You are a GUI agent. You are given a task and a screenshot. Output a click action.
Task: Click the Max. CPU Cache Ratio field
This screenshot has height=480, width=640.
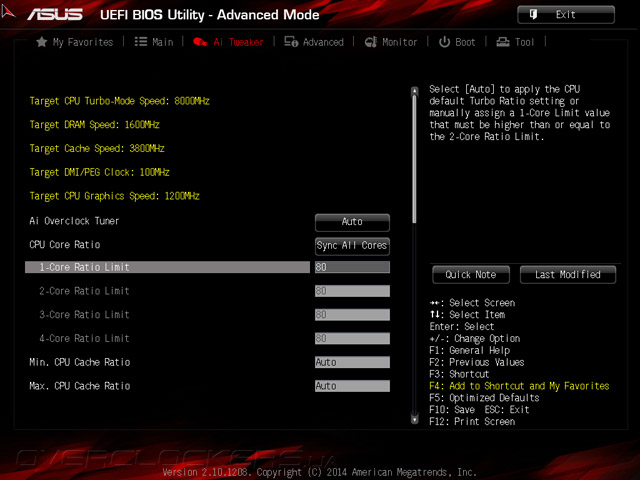pyautogui.click(x=352, y=386)
